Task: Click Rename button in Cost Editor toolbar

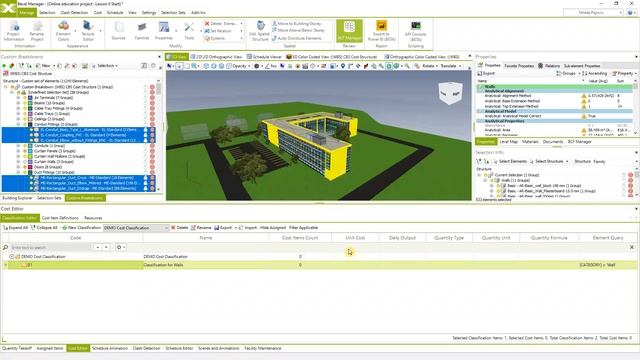Action: pos(201,228)
